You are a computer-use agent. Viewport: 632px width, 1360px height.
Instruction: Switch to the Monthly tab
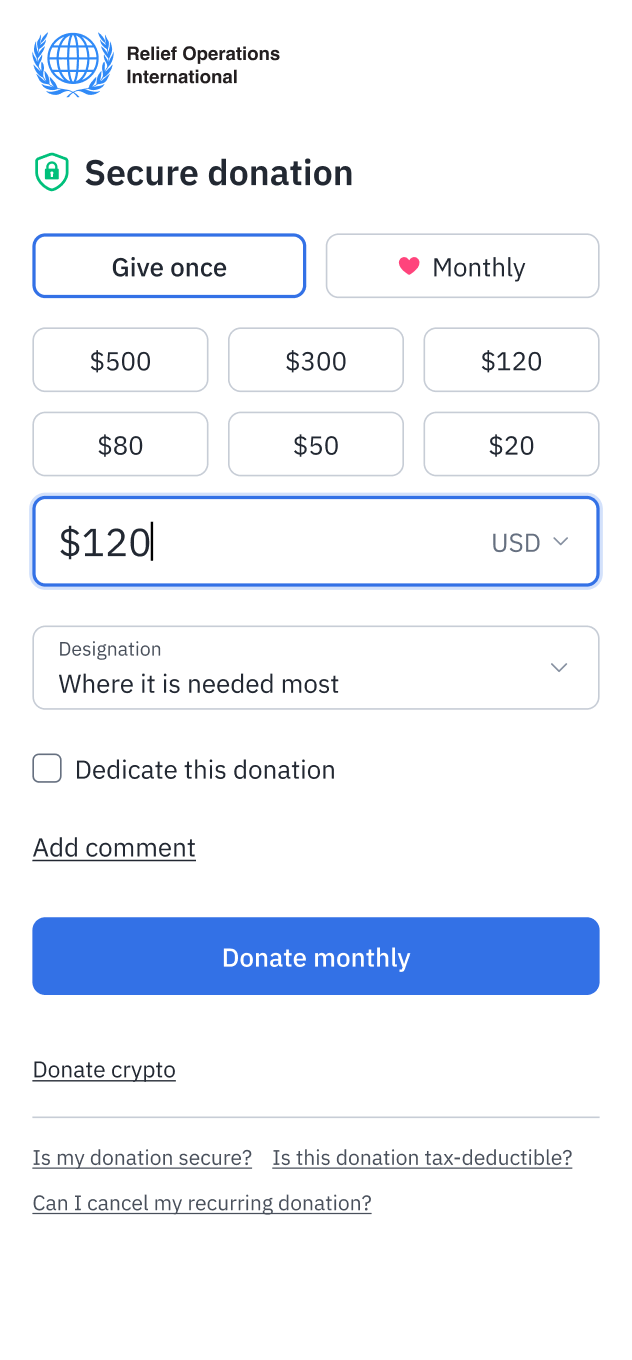[x=462, y=266]
